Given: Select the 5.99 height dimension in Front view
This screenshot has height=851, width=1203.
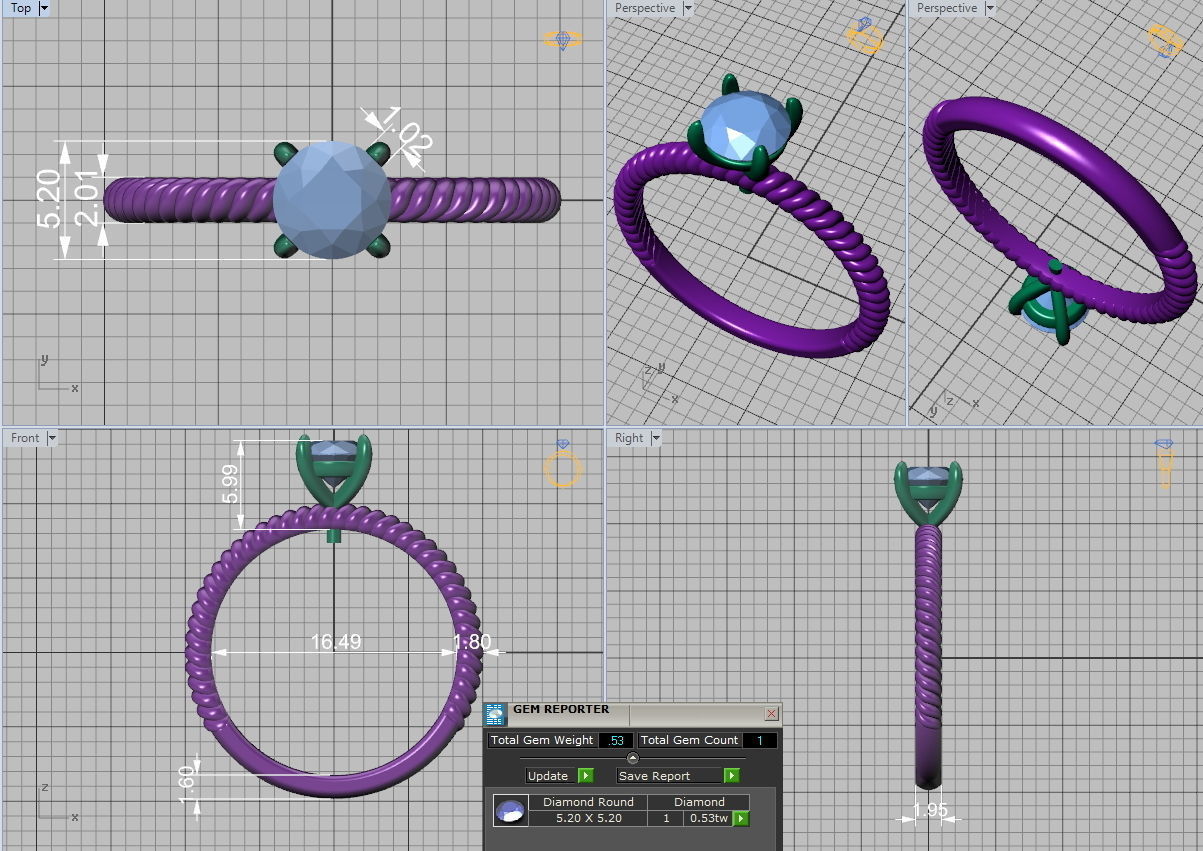Looking at the screenshot, I should [x=231, y=485].
